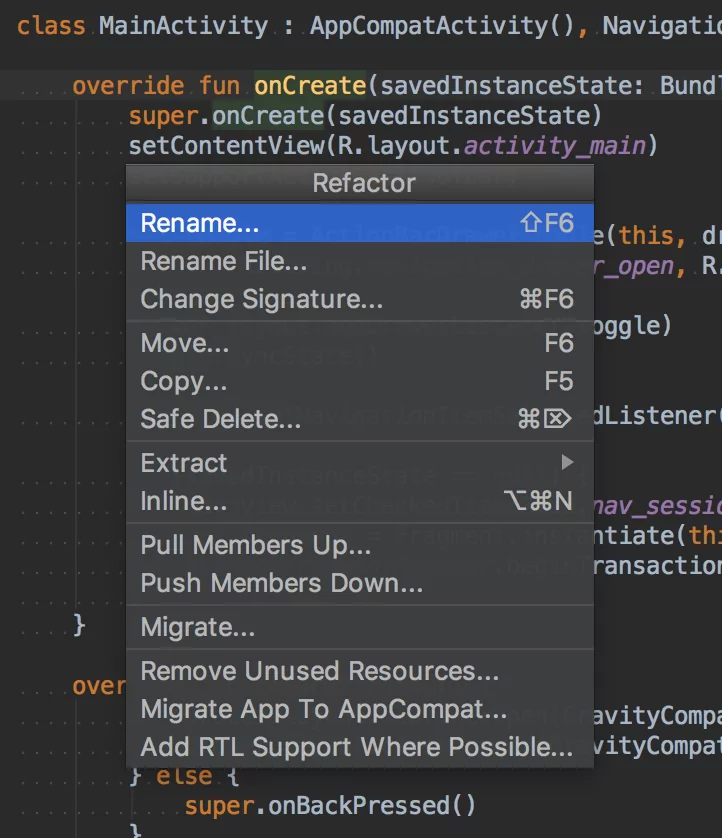Click MainActivity class name in code
Viewport: 722px width, 838px height.
(183, 26)
